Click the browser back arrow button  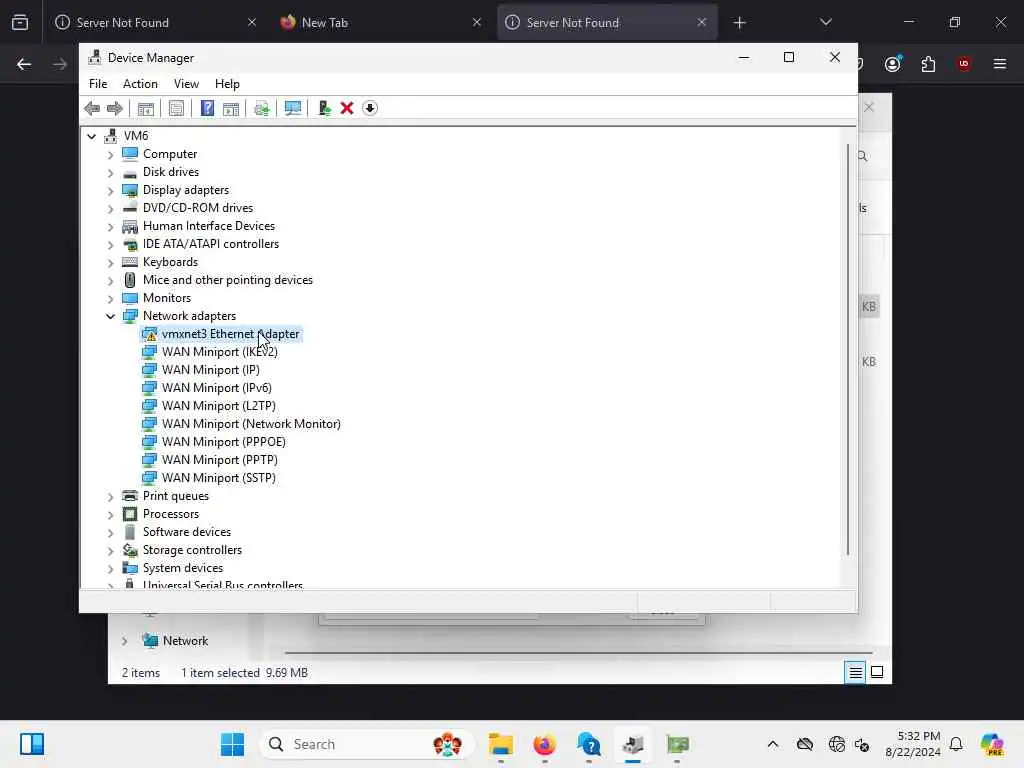point(24,64)
